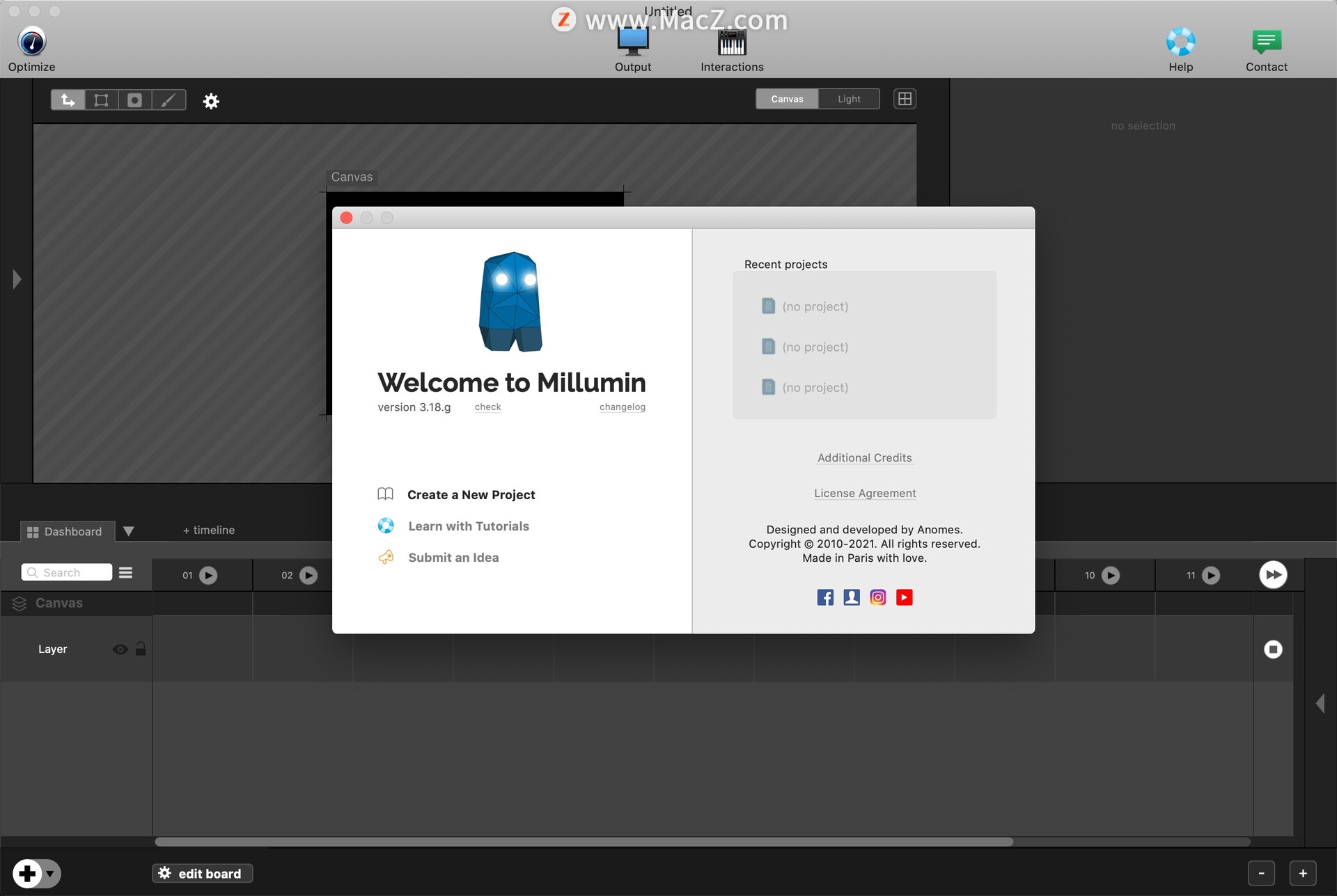Viewport: 1337px width, 896px height.
Task: Collapse the right side panel arrow
Action: (x=1320, y=703)
